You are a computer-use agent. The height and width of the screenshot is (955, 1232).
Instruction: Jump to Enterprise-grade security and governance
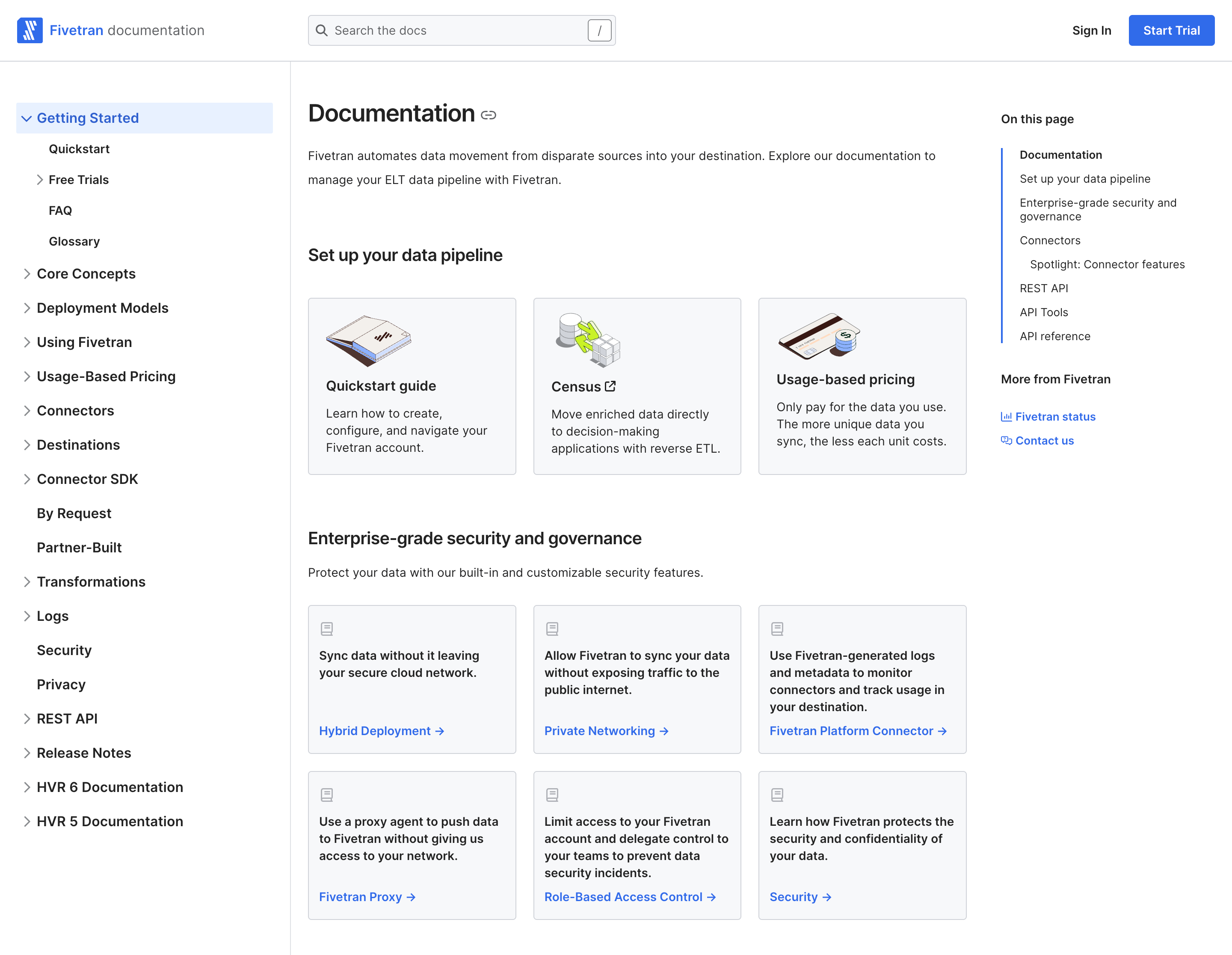pos(1098,209)
